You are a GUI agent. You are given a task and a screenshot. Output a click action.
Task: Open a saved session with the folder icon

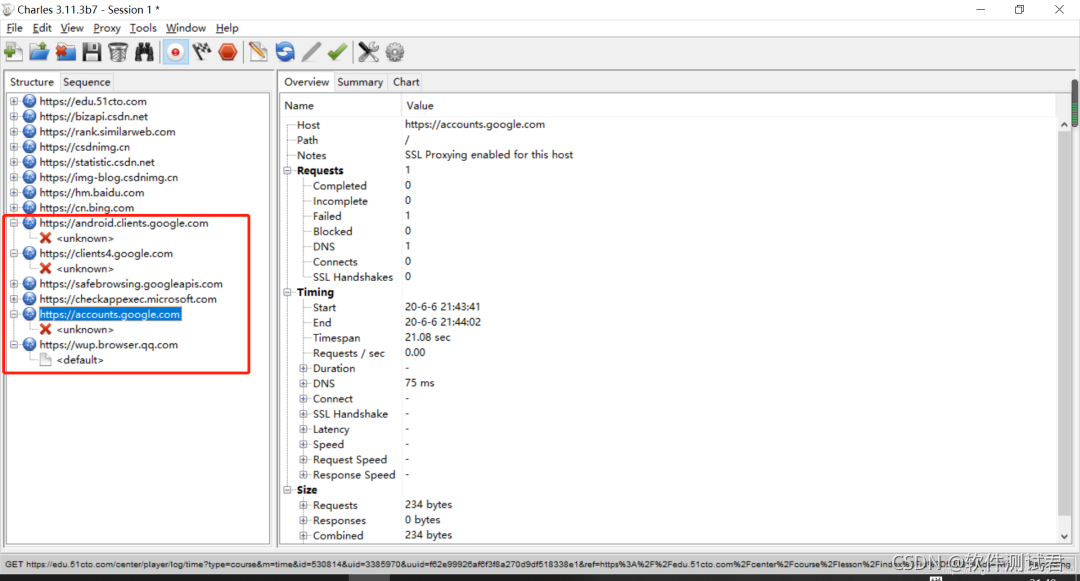(x=39, y=52)
